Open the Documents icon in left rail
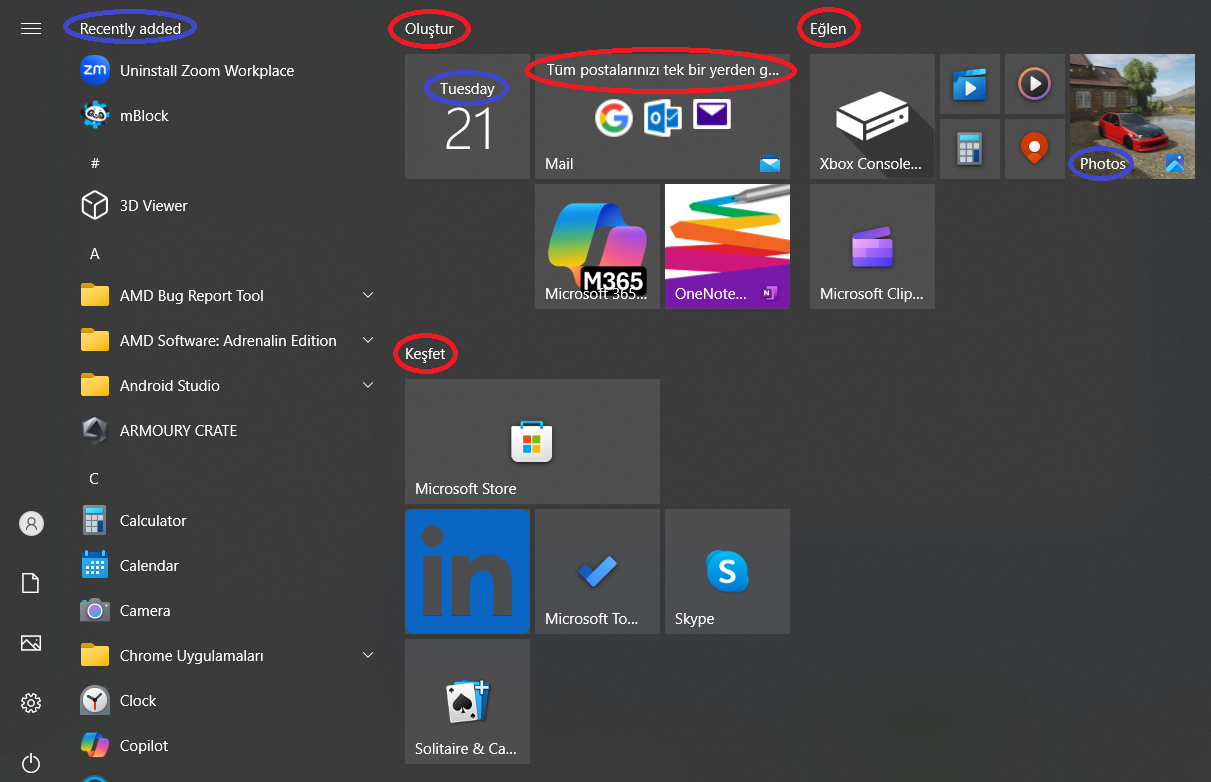 click(31, 583)
